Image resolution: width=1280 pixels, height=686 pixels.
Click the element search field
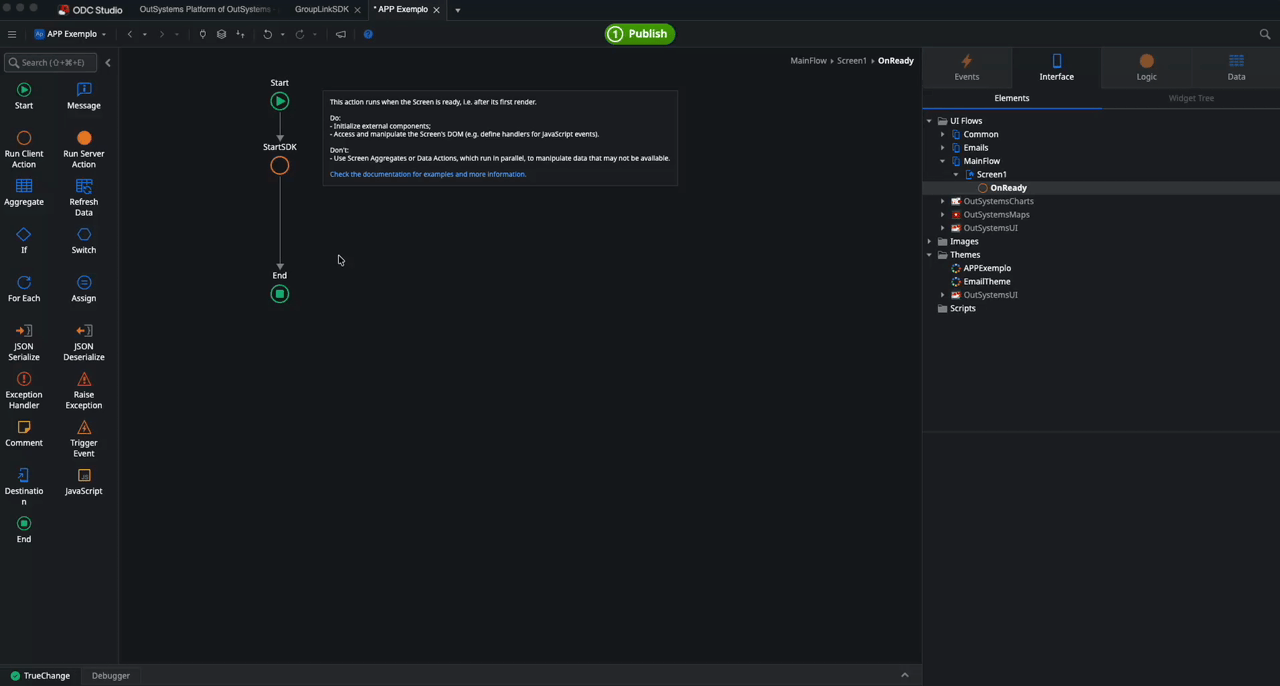pyautogui.click(x=52, y=62)
